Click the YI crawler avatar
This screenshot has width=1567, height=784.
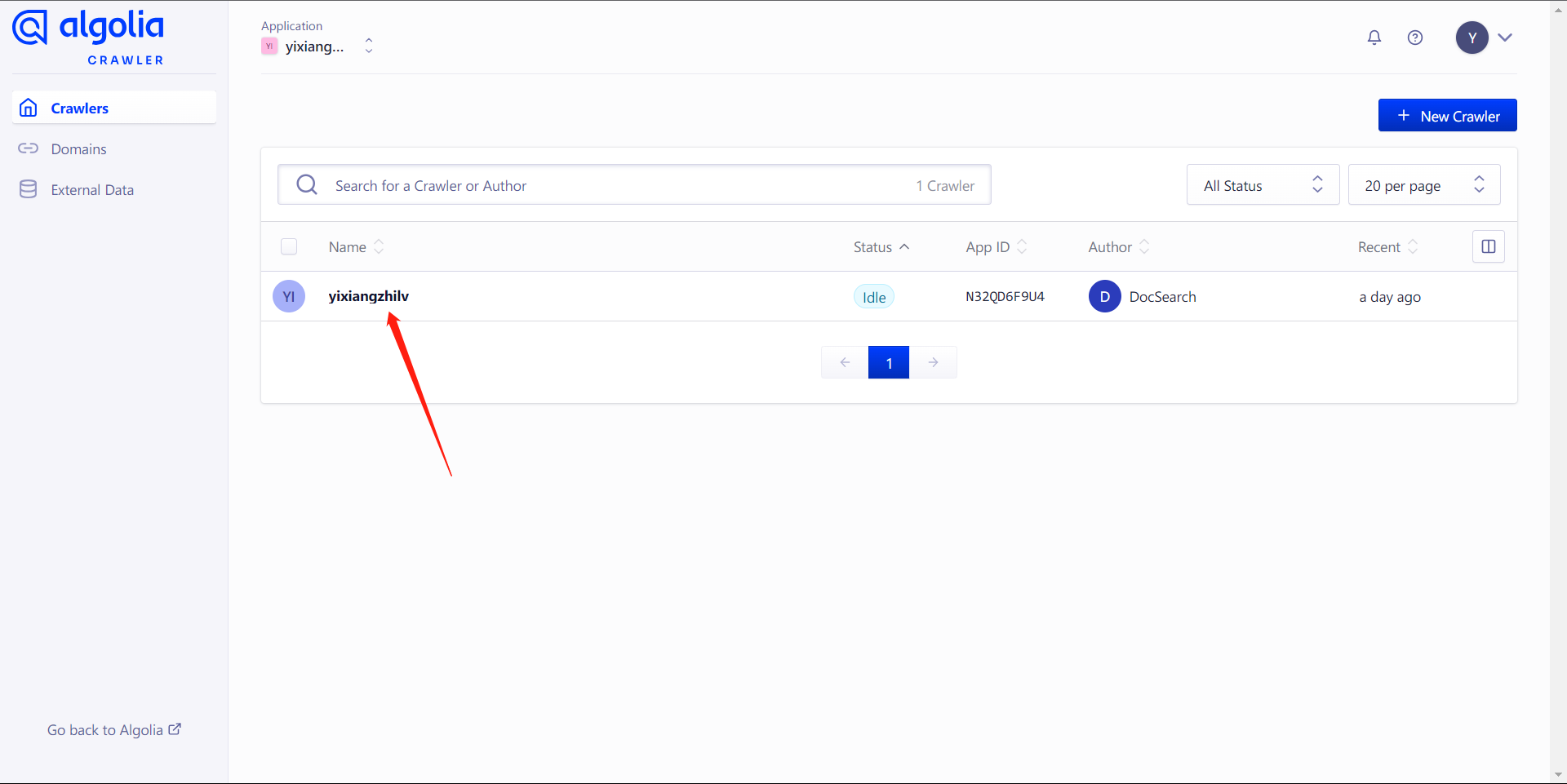(x=289, y=296)
